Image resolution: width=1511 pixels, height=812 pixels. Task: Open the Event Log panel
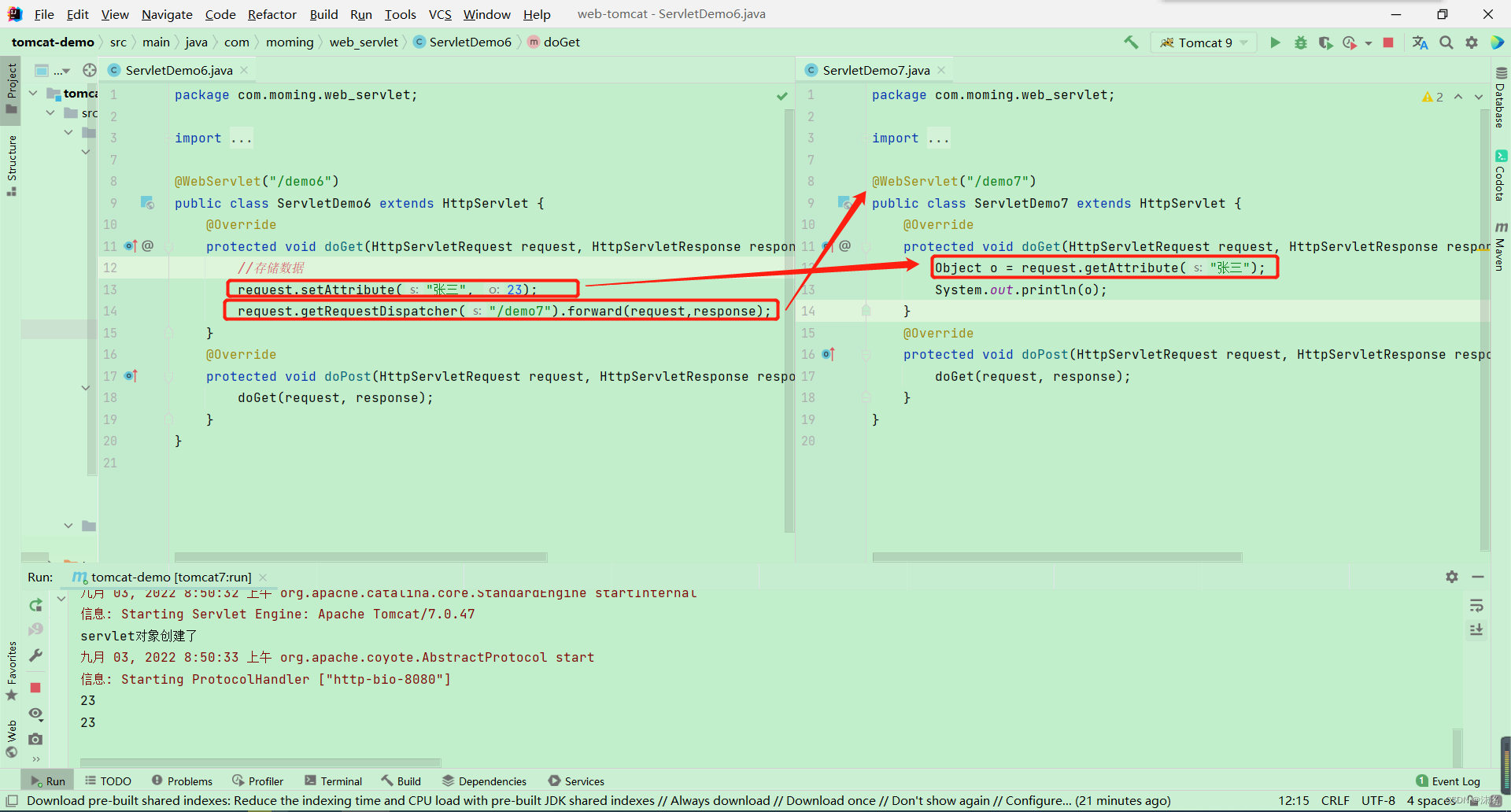(x=1455, y=781)
